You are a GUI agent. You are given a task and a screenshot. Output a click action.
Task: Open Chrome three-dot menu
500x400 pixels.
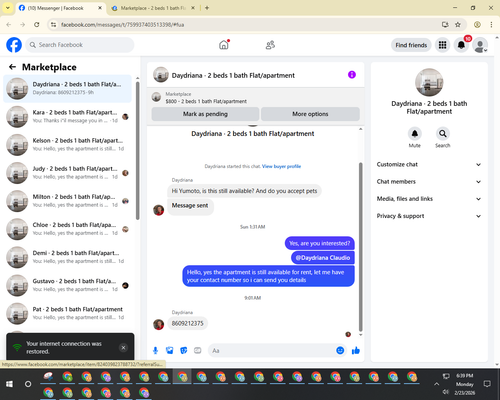pos(491,24)
